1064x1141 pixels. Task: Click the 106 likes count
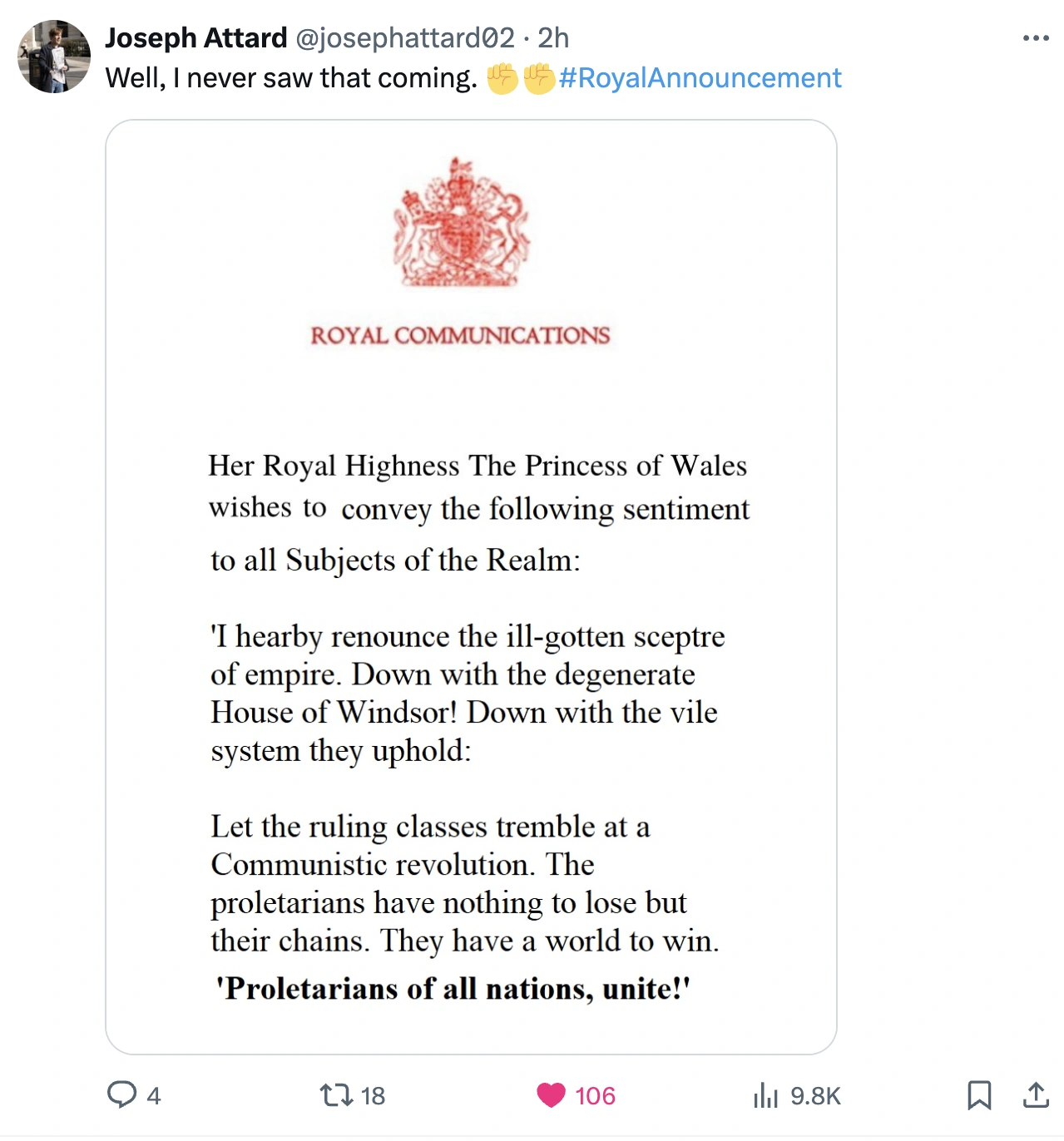(x=595, y=1096)
